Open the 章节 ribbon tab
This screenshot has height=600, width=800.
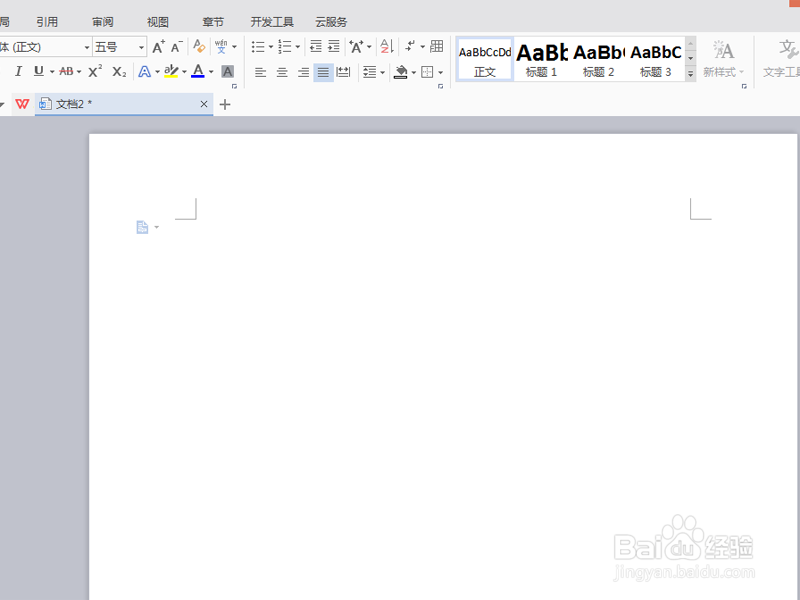213,22
